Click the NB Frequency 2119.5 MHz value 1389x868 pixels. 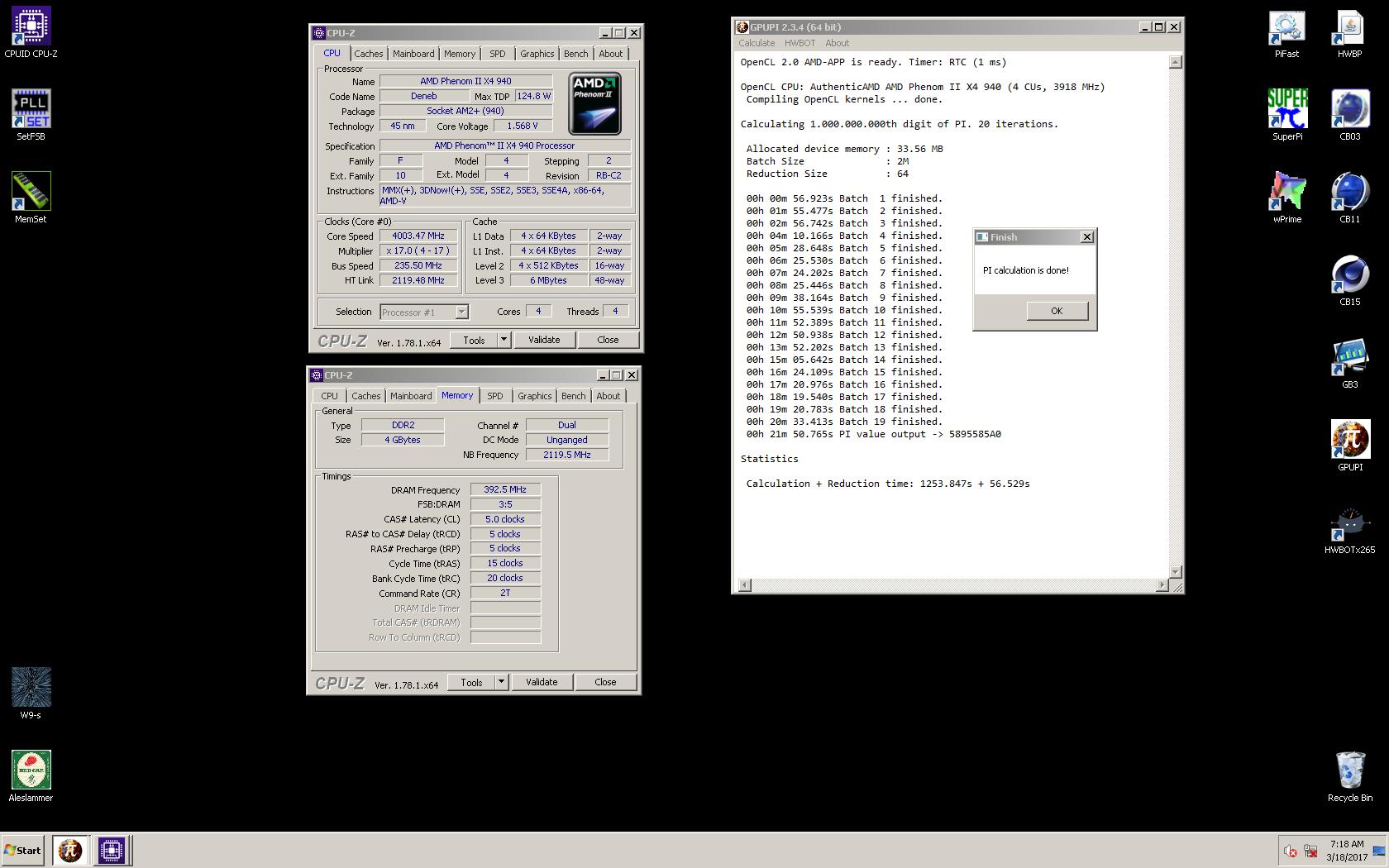(567, 455)
